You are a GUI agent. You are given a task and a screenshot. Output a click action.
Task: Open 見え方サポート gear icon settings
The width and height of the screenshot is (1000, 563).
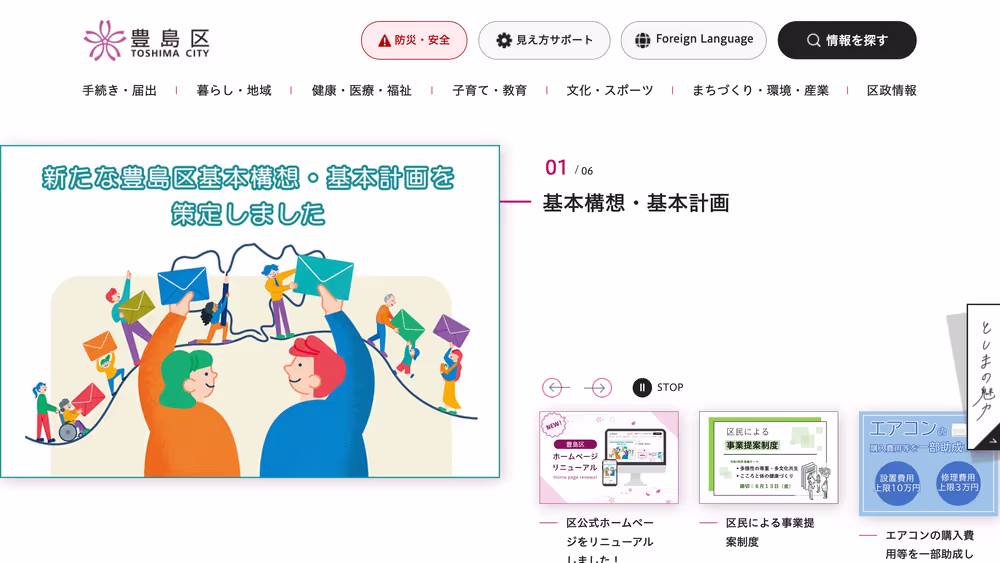pyautogui.click(x=504, y=41)
